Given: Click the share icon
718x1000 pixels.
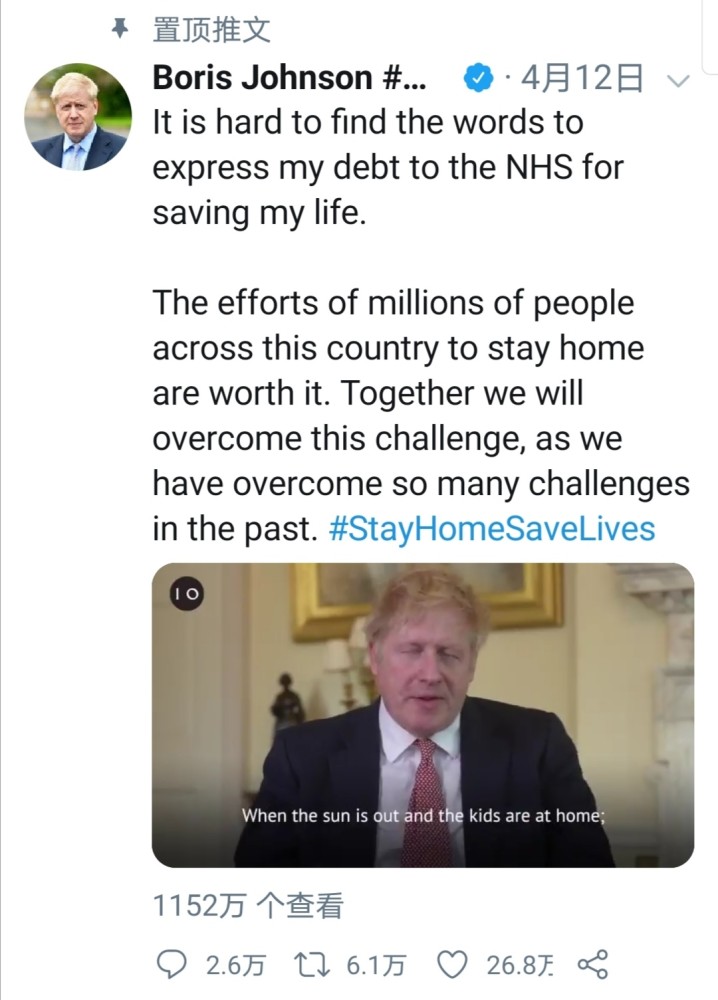Looking at the screenshot, I should 593,964.
